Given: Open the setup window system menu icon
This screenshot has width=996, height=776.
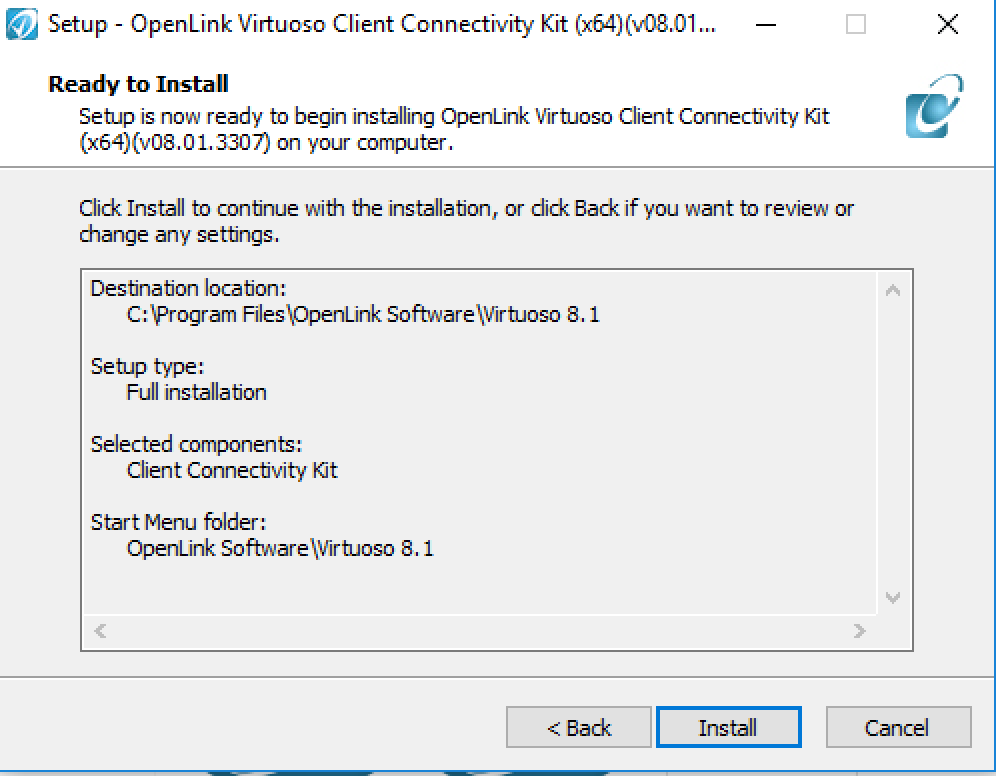Looking at the screenshot, I should (22, 24).
